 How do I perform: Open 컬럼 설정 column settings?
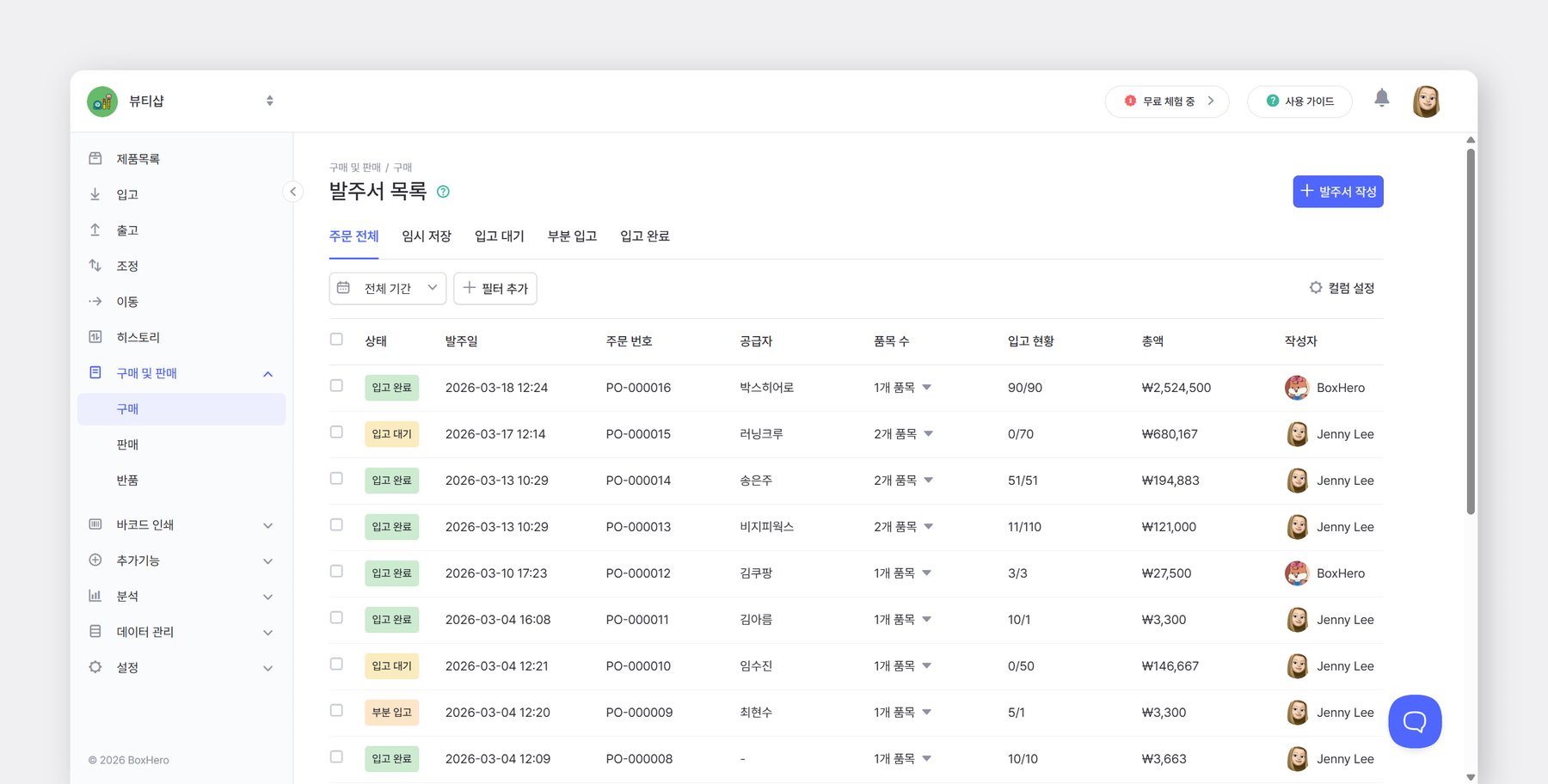tap(1342, 288)
